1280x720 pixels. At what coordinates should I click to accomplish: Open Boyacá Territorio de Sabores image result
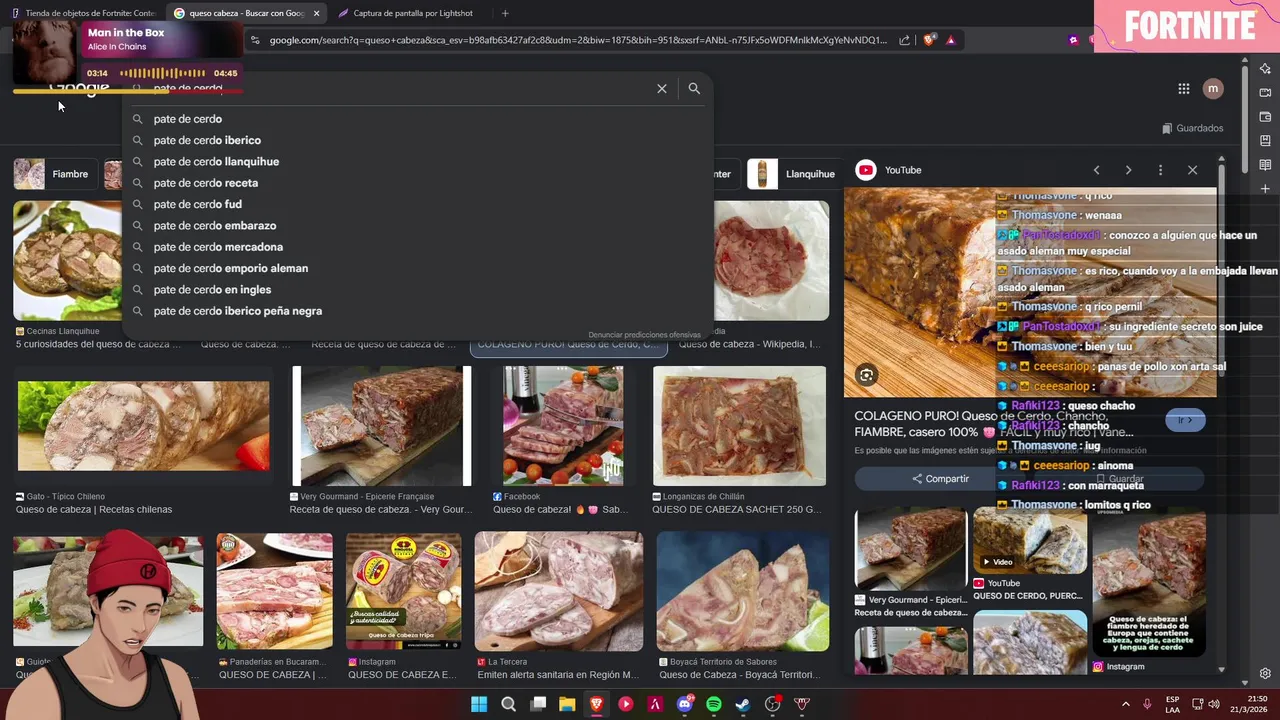[743, 592]
